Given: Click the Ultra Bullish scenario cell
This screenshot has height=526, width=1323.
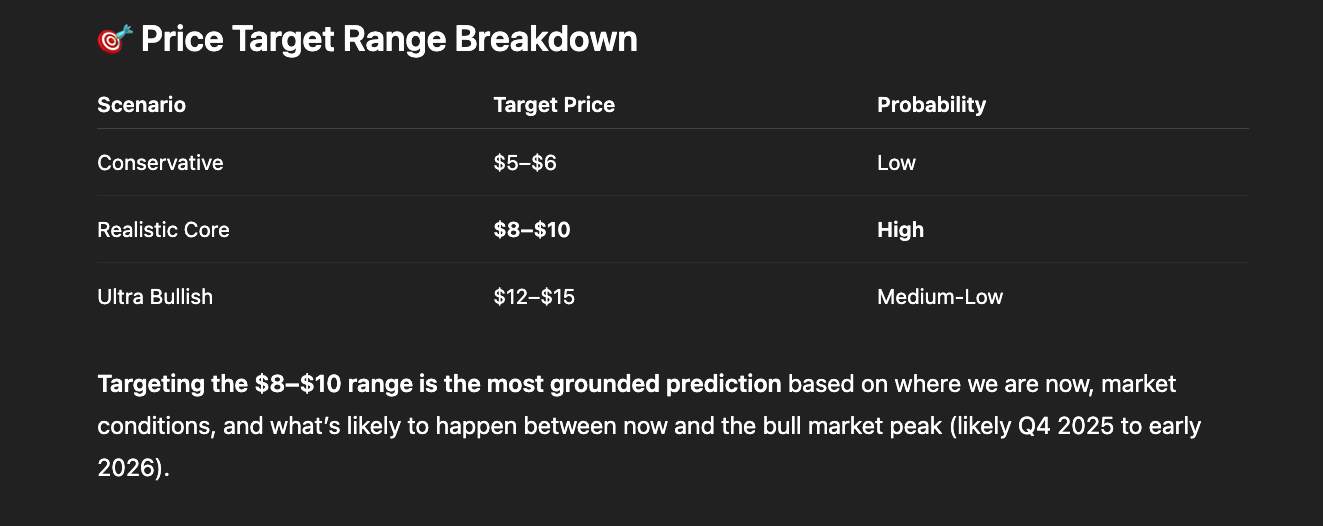Looking at the screenshot, I should coord(155,297).
